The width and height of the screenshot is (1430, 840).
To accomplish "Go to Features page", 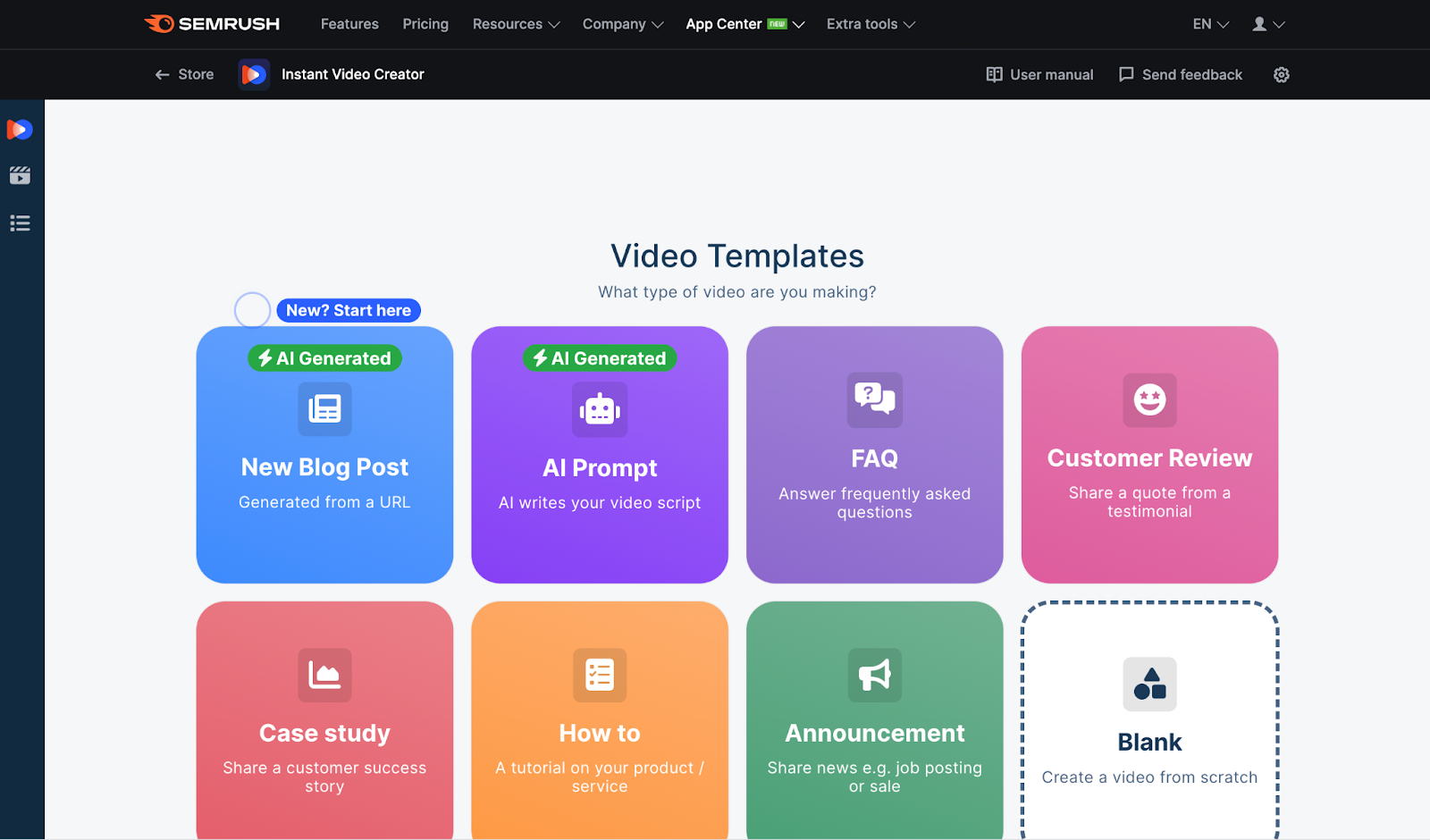I will point(349,24).
